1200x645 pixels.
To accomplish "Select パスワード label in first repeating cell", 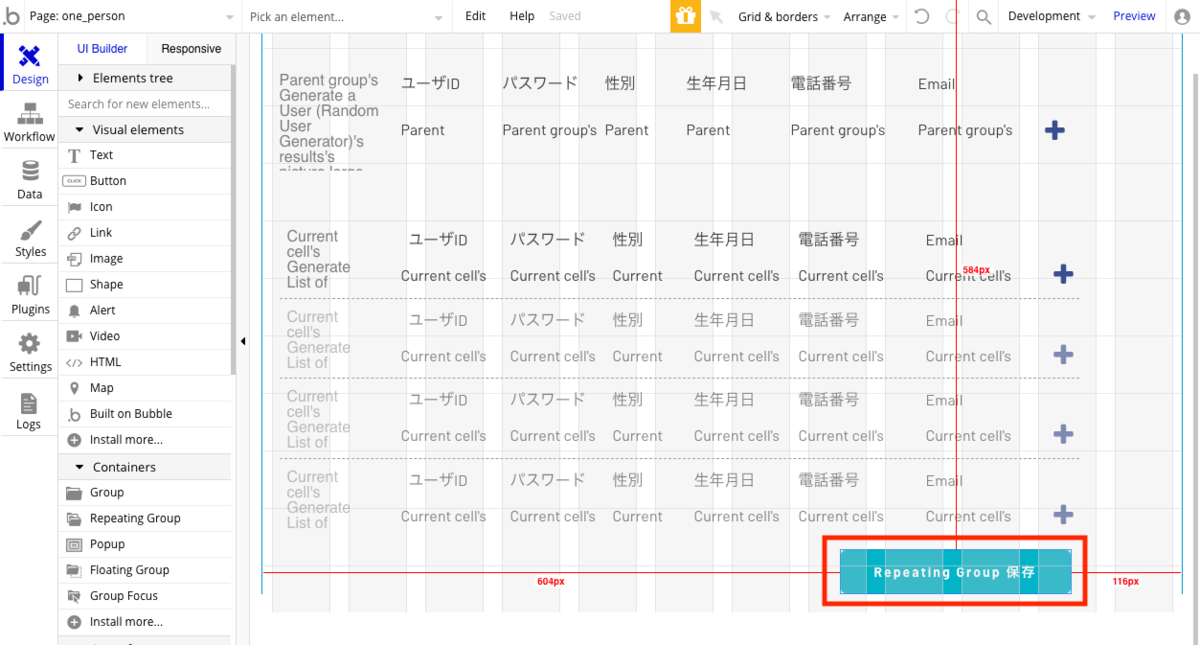I will [x=547, y=240].
